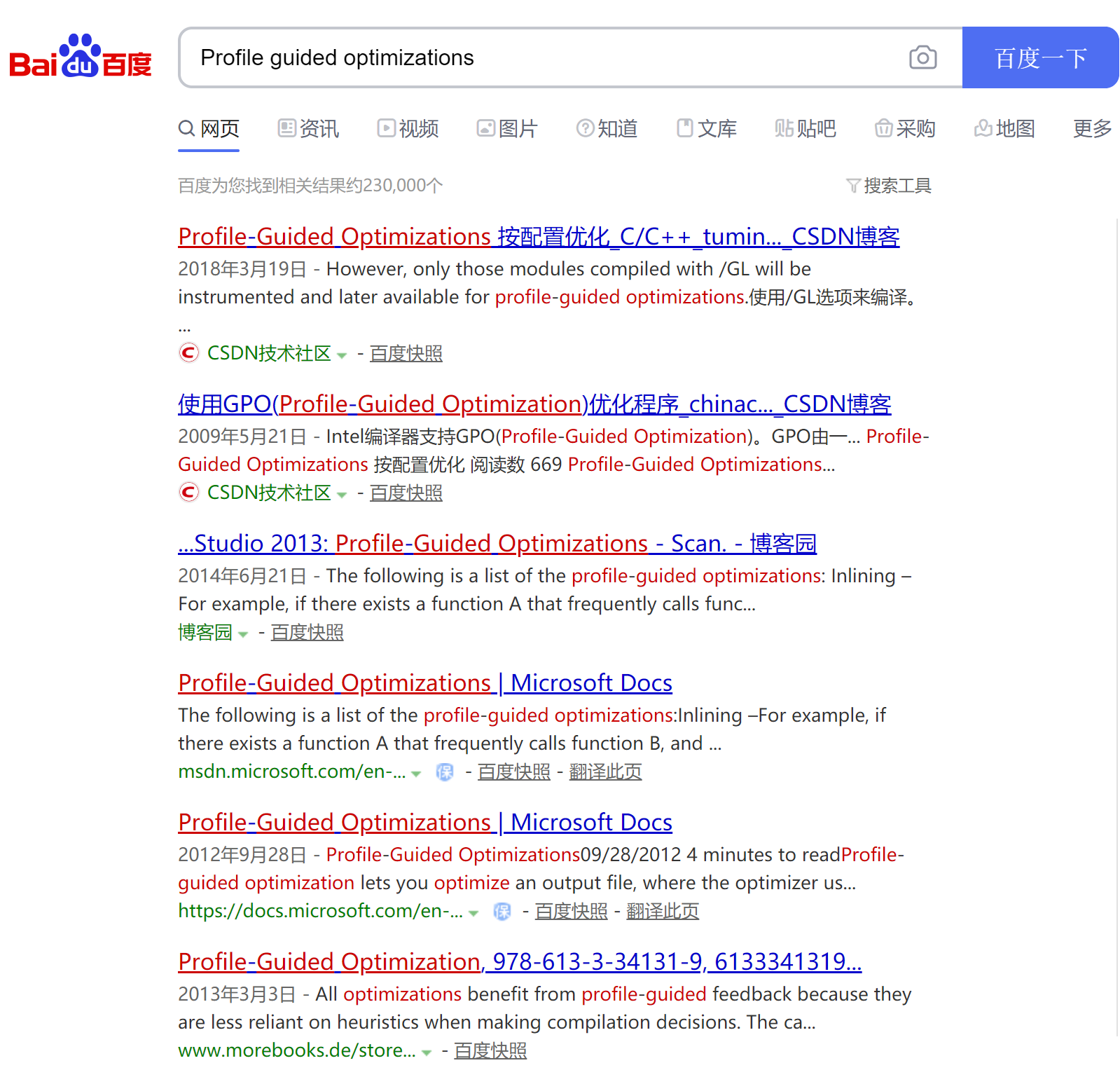
Task: Go to the 文库 tab
Action: (x=707, y=128)
